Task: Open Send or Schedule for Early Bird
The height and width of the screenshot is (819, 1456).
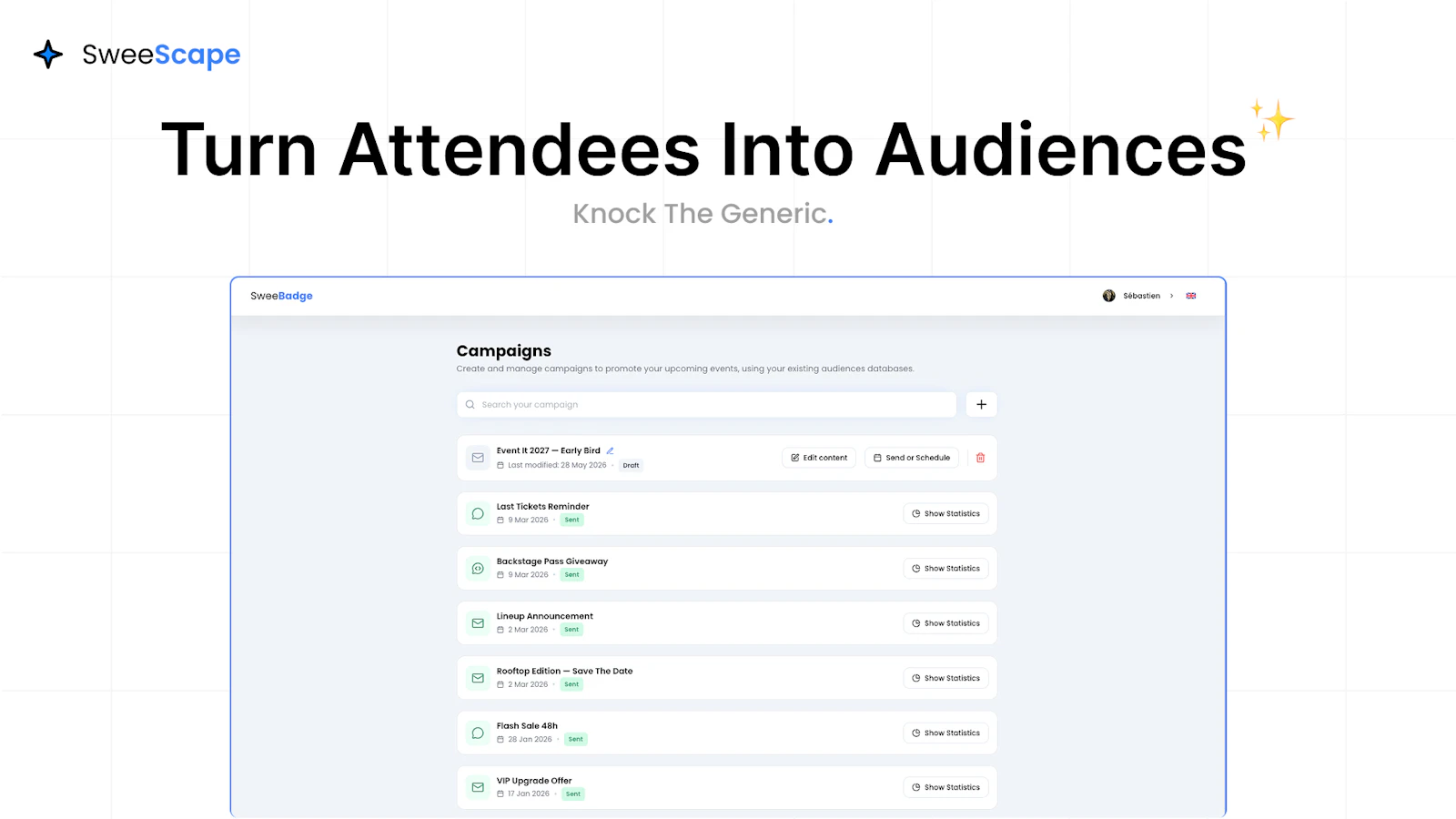Action: pos(911,458)
